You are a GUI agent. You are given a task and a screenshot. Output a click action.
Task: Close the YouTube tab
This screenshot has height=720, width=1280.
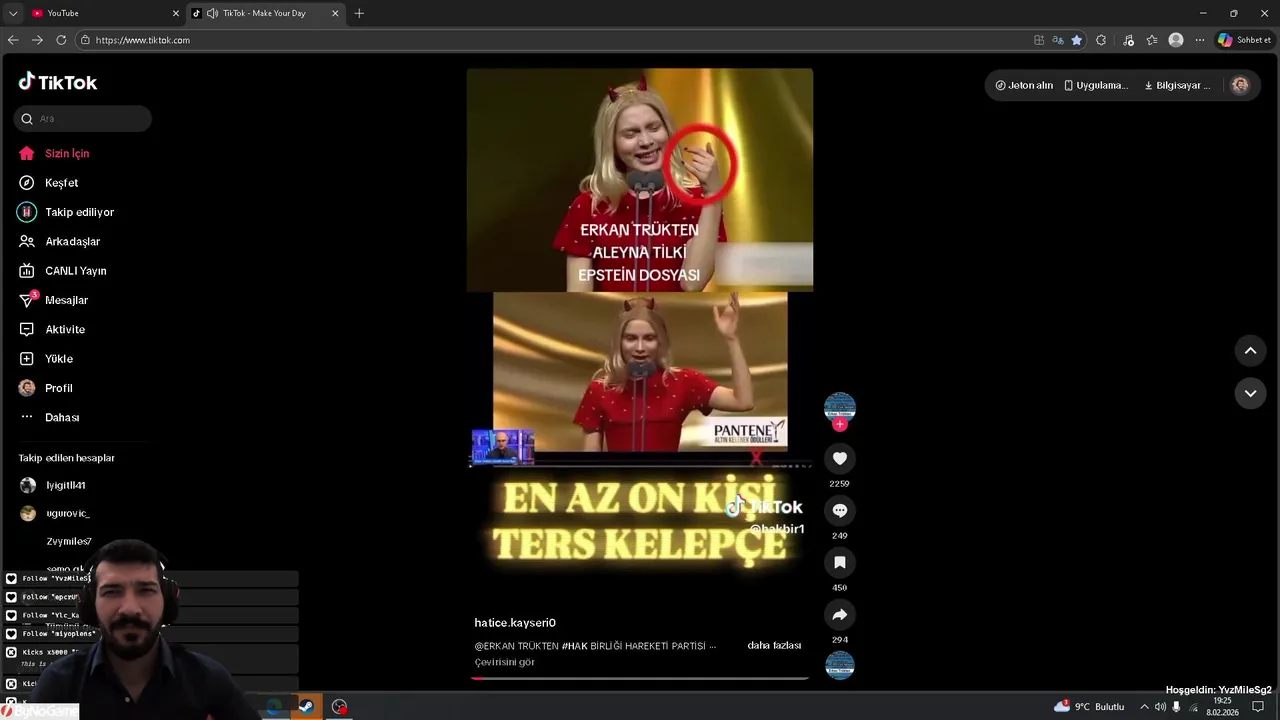coord(176,13)
